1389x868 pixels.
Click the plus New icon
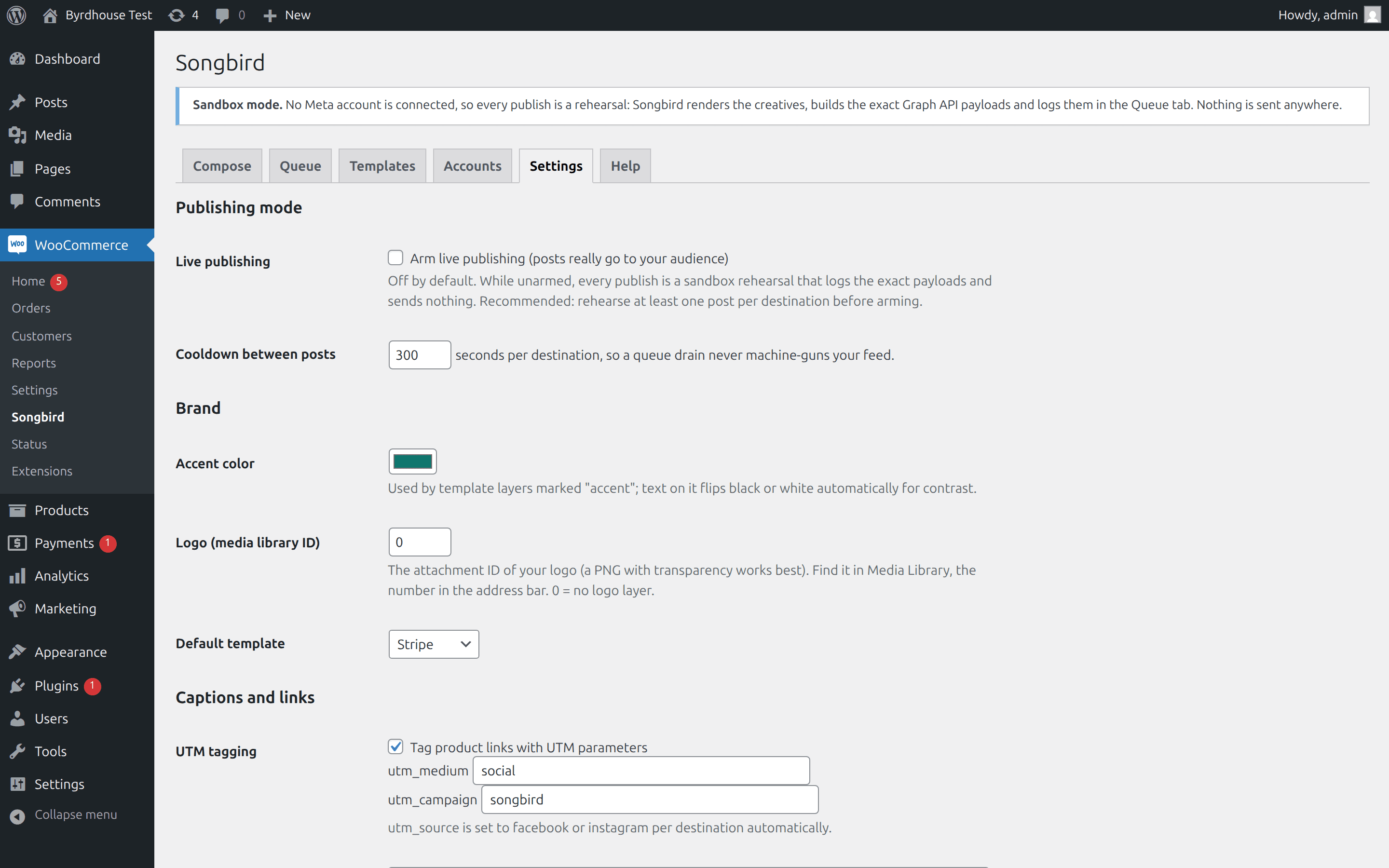[x=270, y=15]
